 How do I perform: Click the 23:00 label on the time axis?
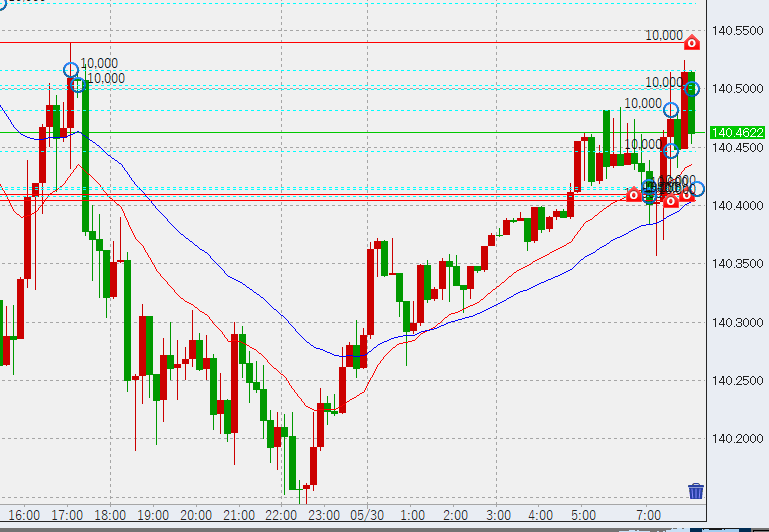tap(322, 515)
